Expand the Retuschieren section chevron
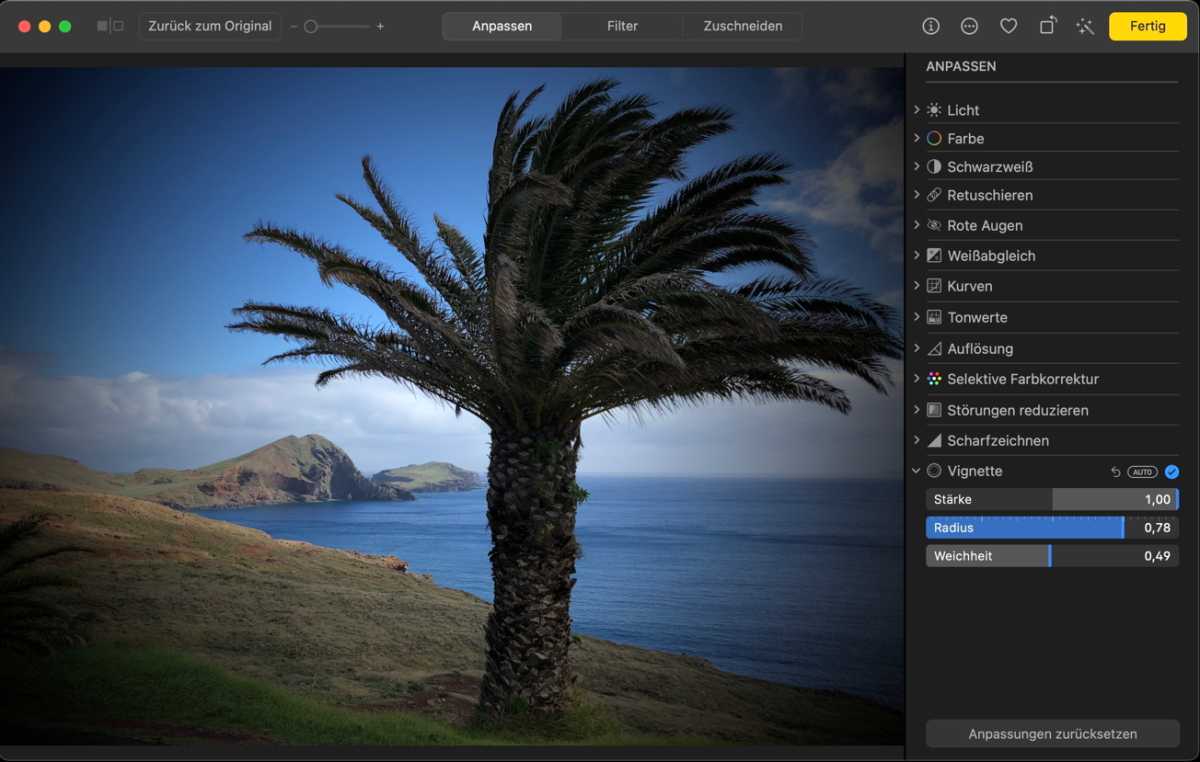 coord(916,195)
